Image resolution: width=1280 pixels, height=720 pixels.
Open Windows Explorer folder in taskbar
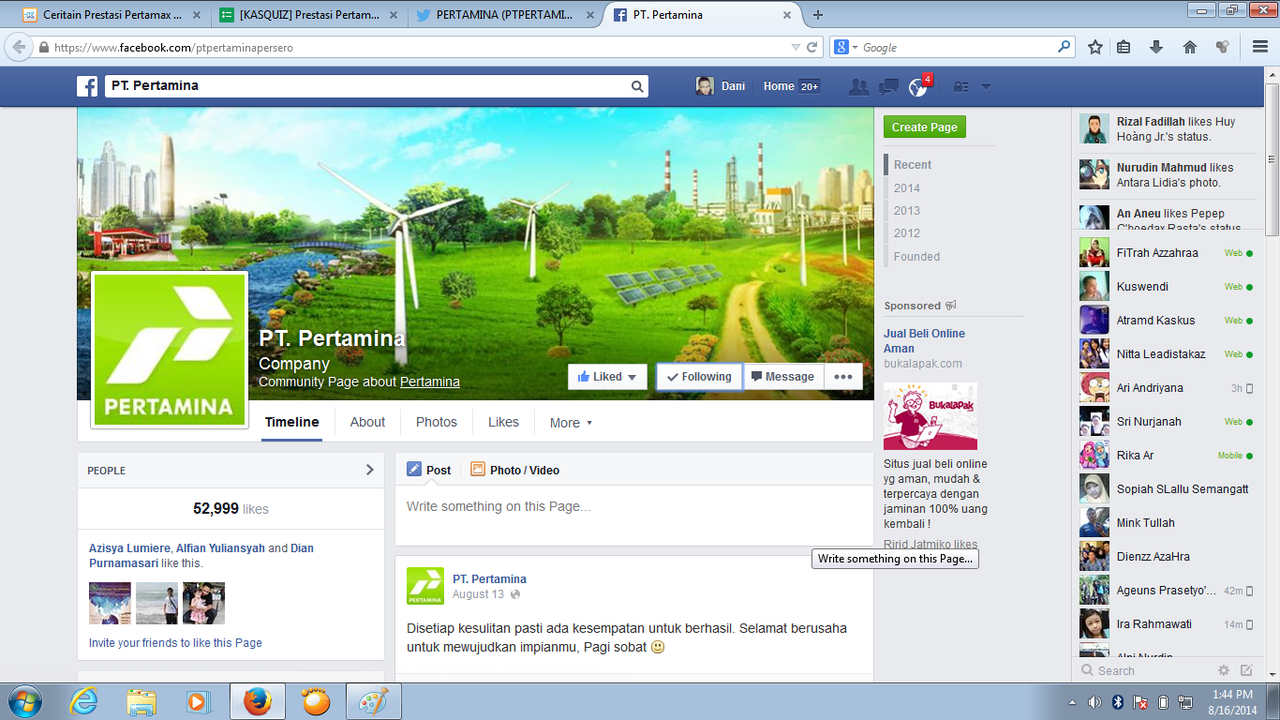pyautogui.click(x=141, y=702)
